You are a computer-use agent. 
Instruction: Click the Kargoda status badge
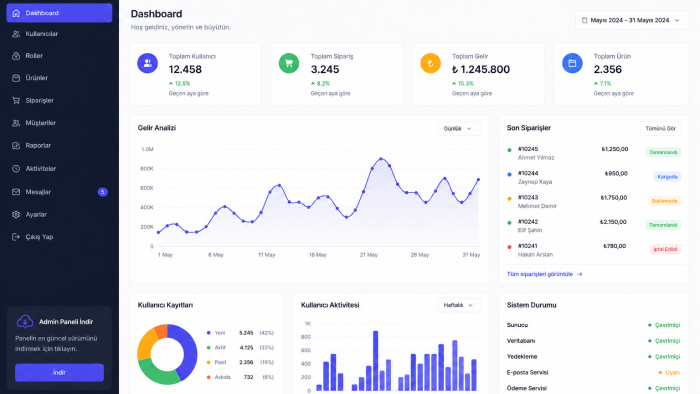667,177
